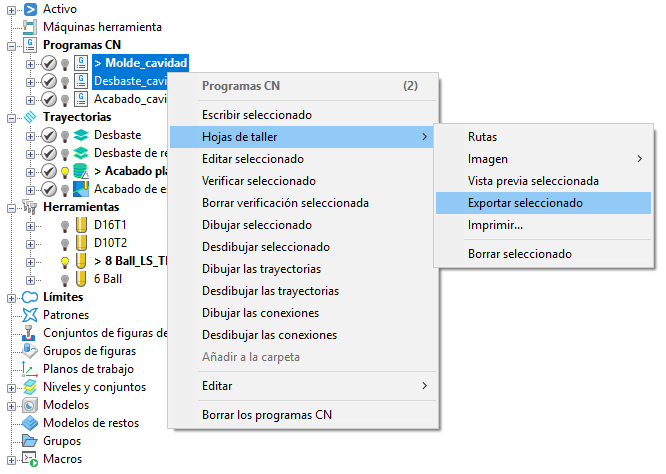666x474 pixels.
Task: Click Borrar los programas CN
Action: (266, 414)
